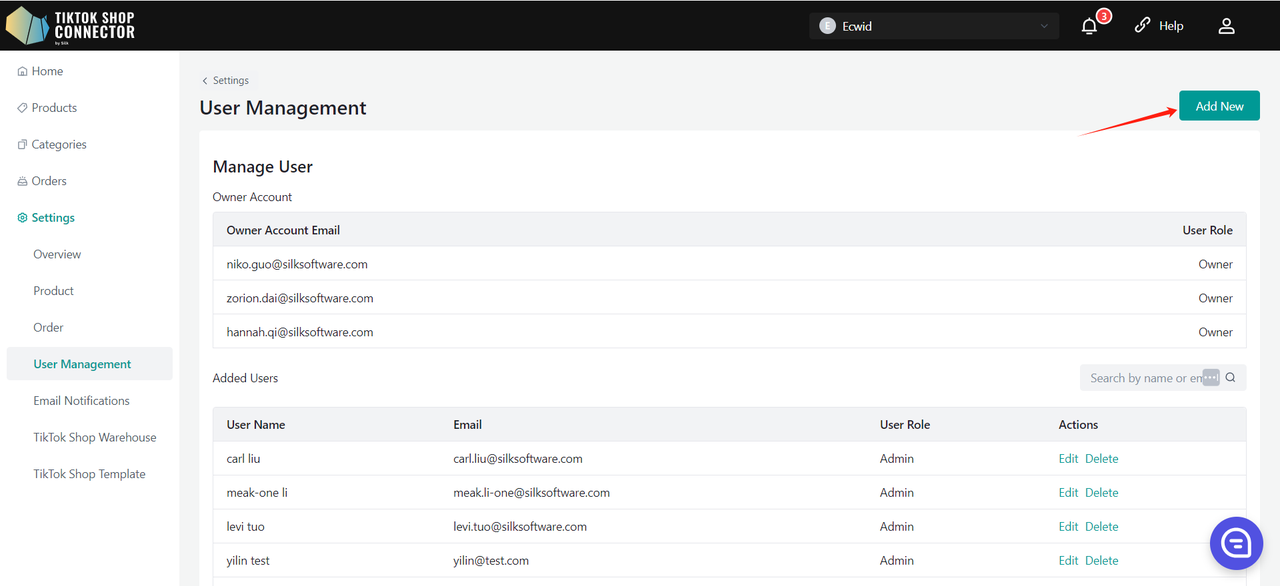The width and height of the screenshot is (1280, 586).
Task: Select TikTok Shop Warehouse settings
Action: (x=95, y=438)
